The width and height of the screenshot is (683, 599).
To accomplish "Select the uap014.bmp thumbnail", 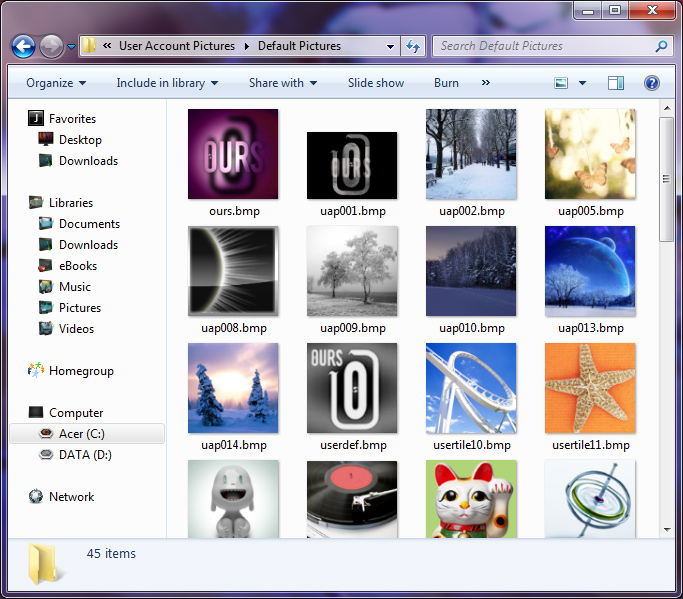I will pyautogui.click(x=233, y=388).
